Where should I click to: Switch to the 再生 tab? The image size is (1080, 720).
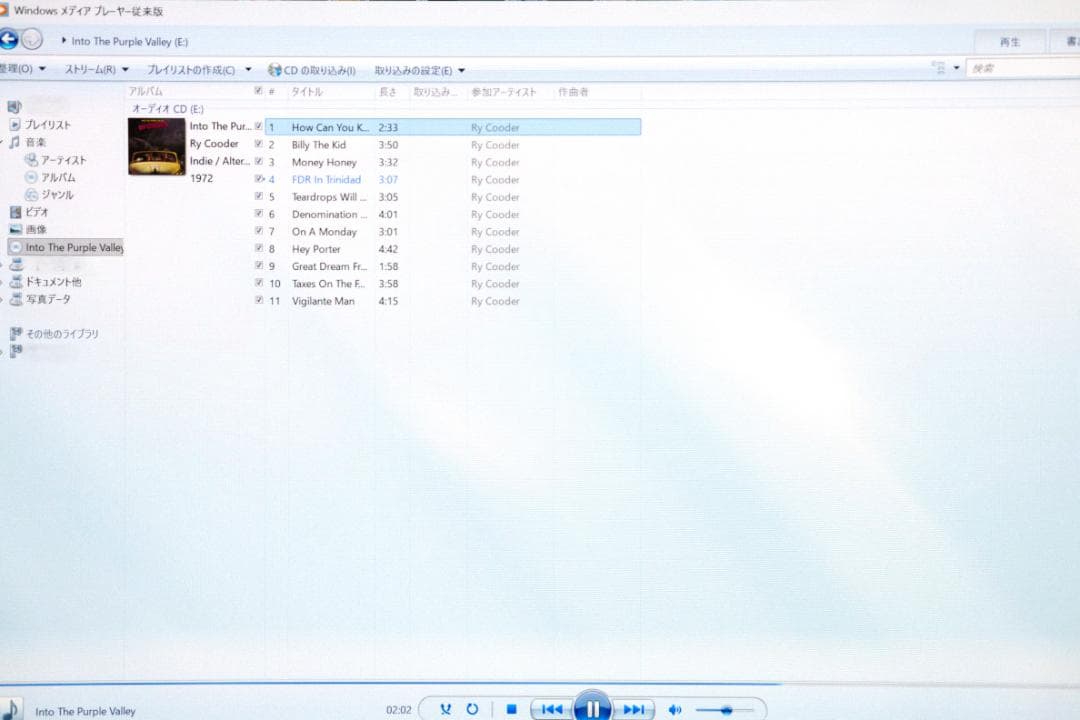tap(1010, 42)
